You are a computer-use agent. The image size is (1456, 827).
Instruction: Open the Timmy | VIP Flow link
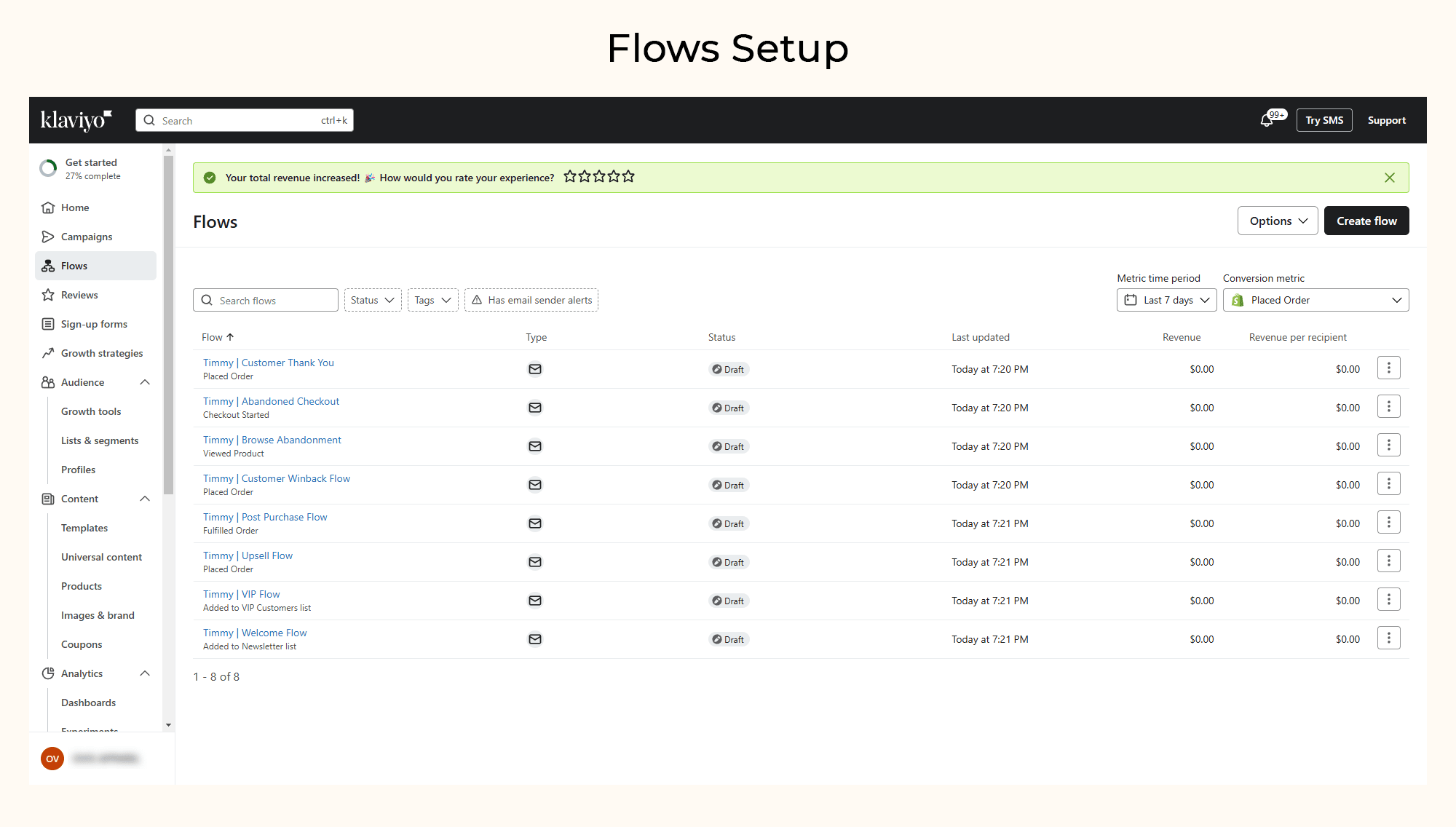pos(241,594)
